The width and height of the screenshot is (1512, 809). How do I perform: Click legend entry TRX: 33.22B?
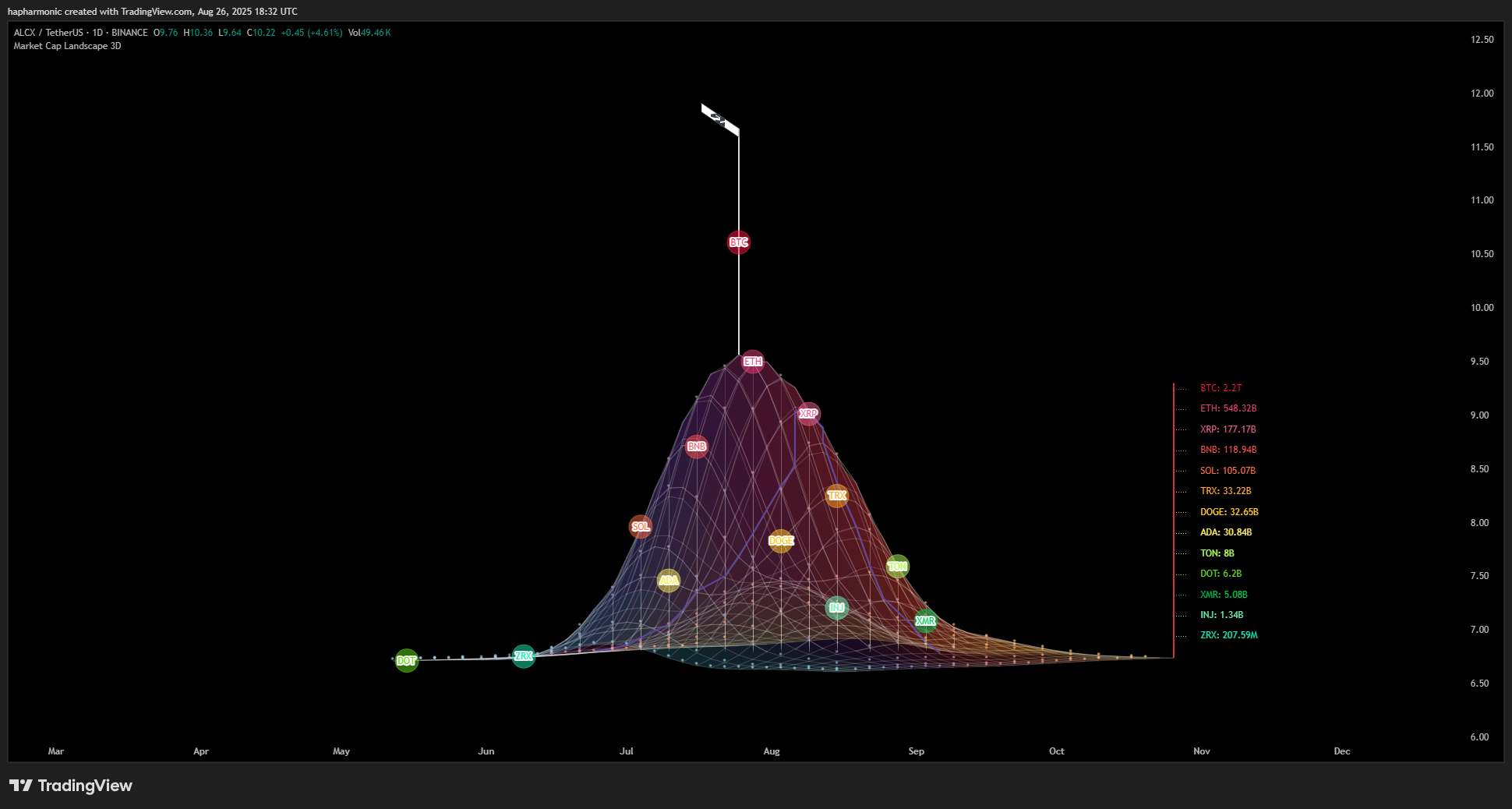tap(1226, 491)
